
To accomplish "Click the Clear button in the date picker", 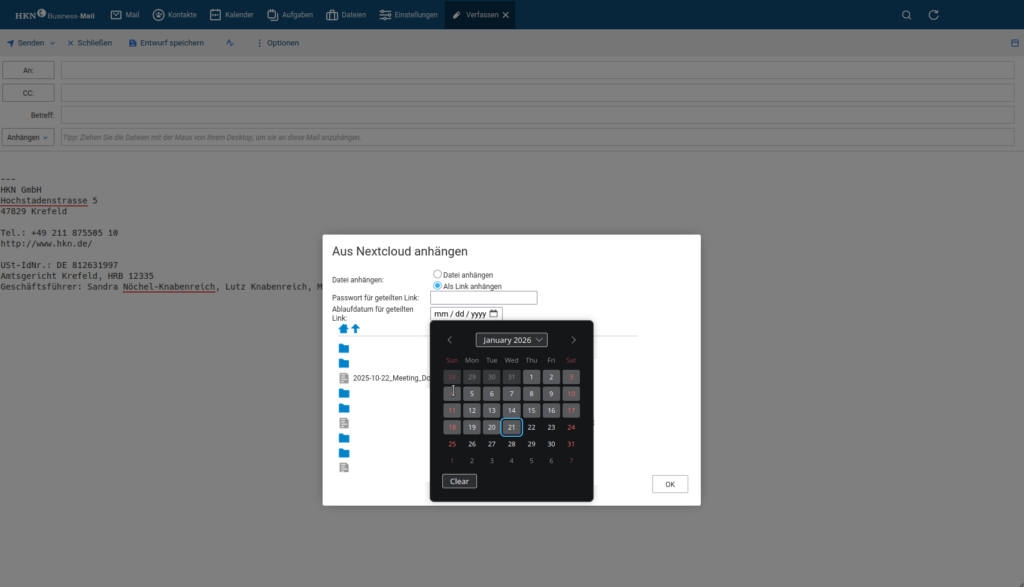I will pos(459,481).
